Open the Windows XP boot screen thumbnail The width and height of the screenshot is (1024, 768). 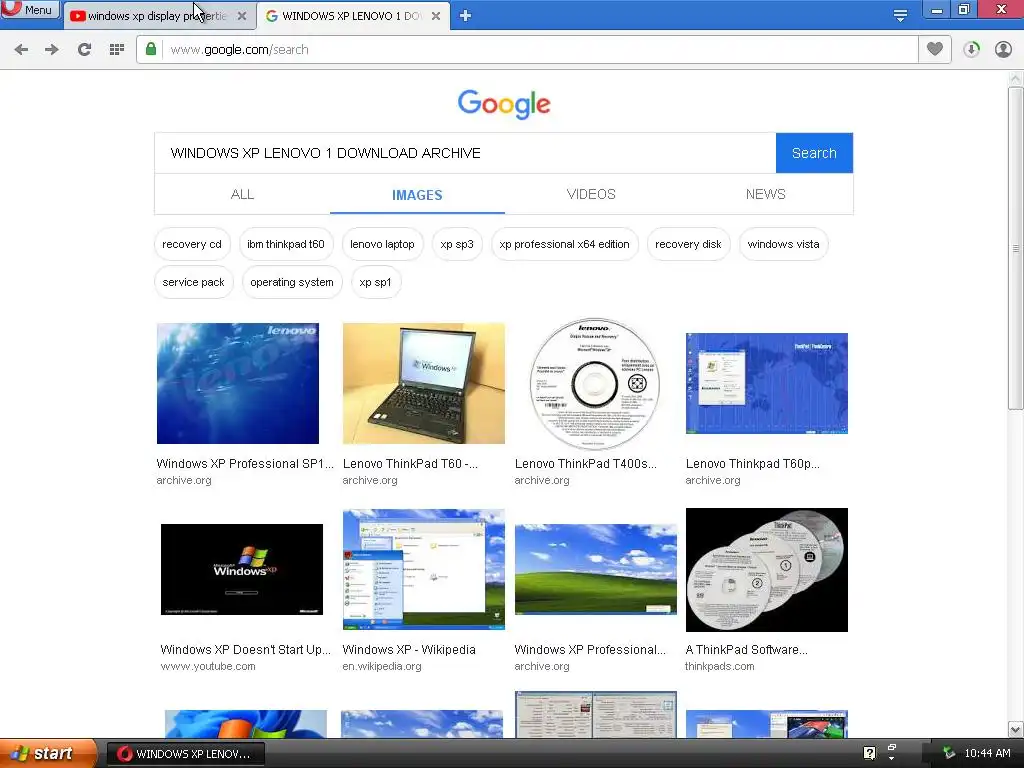click(242, 569)
